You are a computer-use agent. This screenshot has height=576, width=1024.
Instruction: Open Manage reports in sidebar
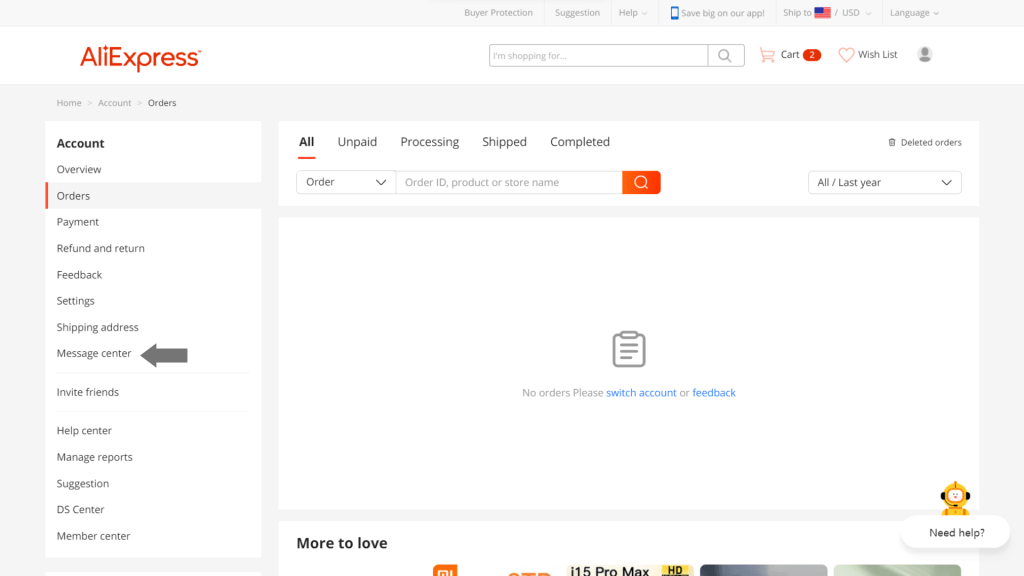(x=95, y=457)
